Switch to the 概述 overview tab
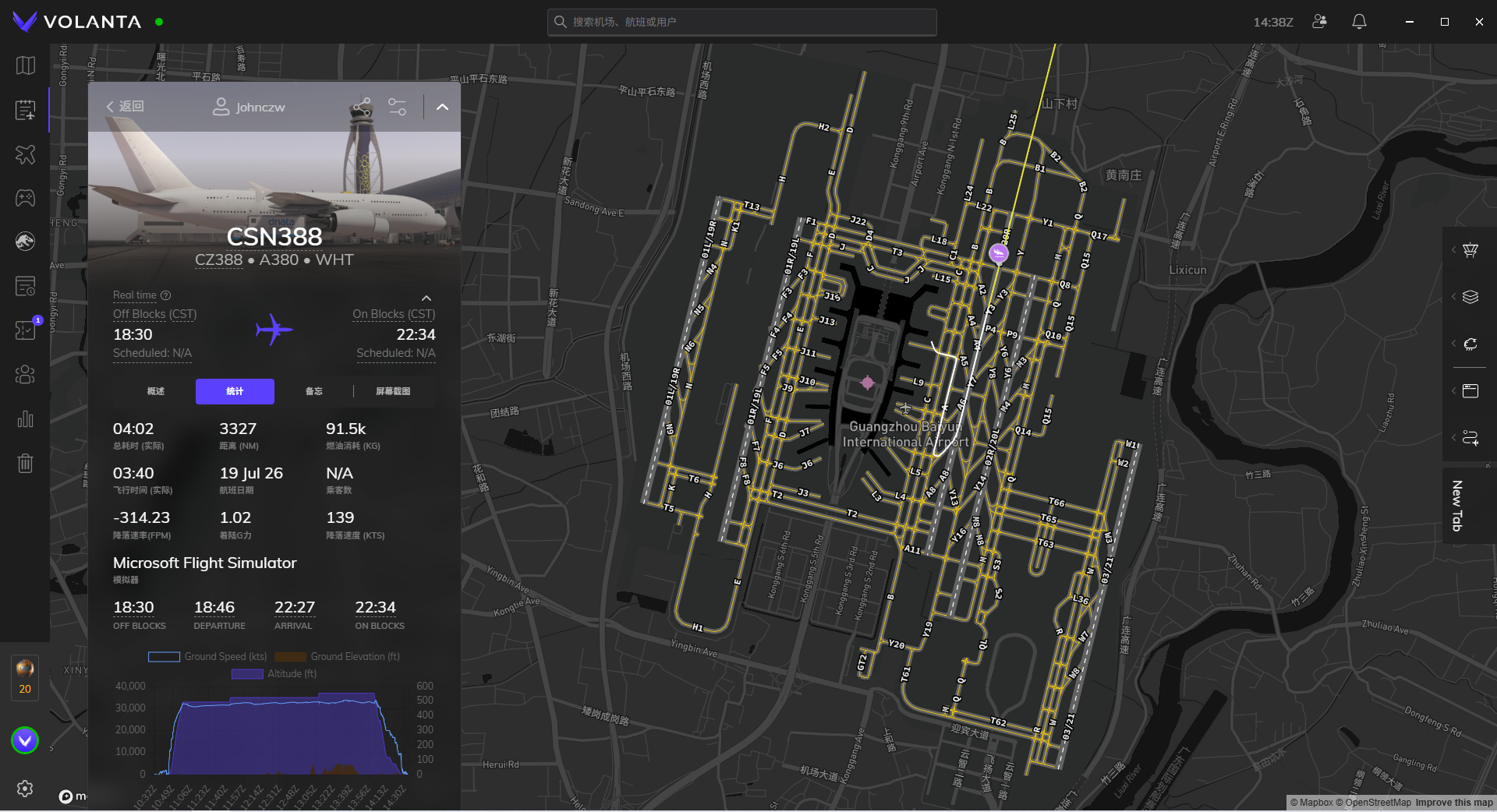The height and width of the screenshot is (812, 1497). (x=156, y=391)
